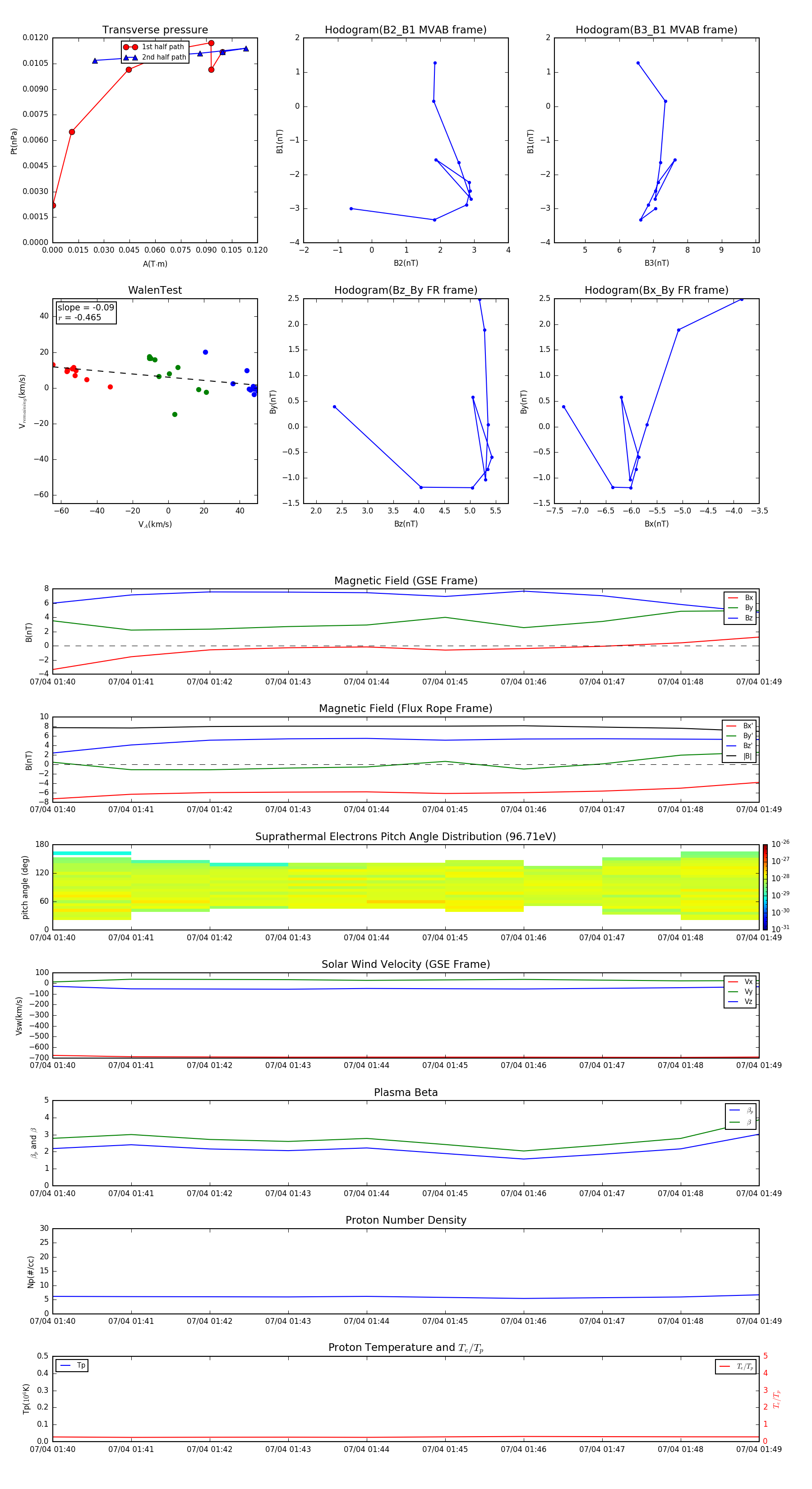Click the '07/04 01:49' tick under Proton Temperature
Image resolution: width=812 pixels, height=1489 pixels.
click(759, 1450)
